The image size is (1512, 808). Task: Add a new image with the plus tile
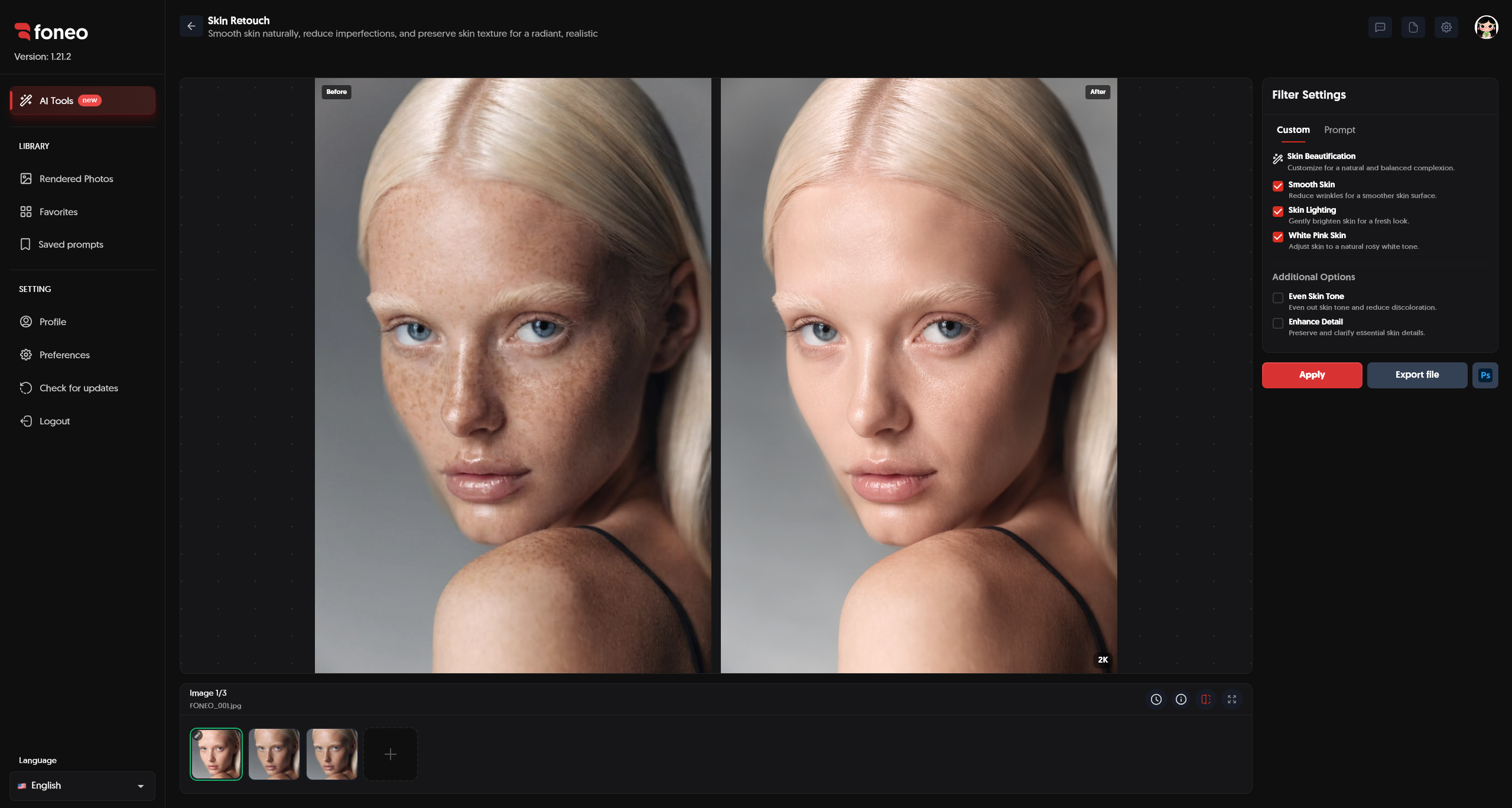(x=390, y=754)
